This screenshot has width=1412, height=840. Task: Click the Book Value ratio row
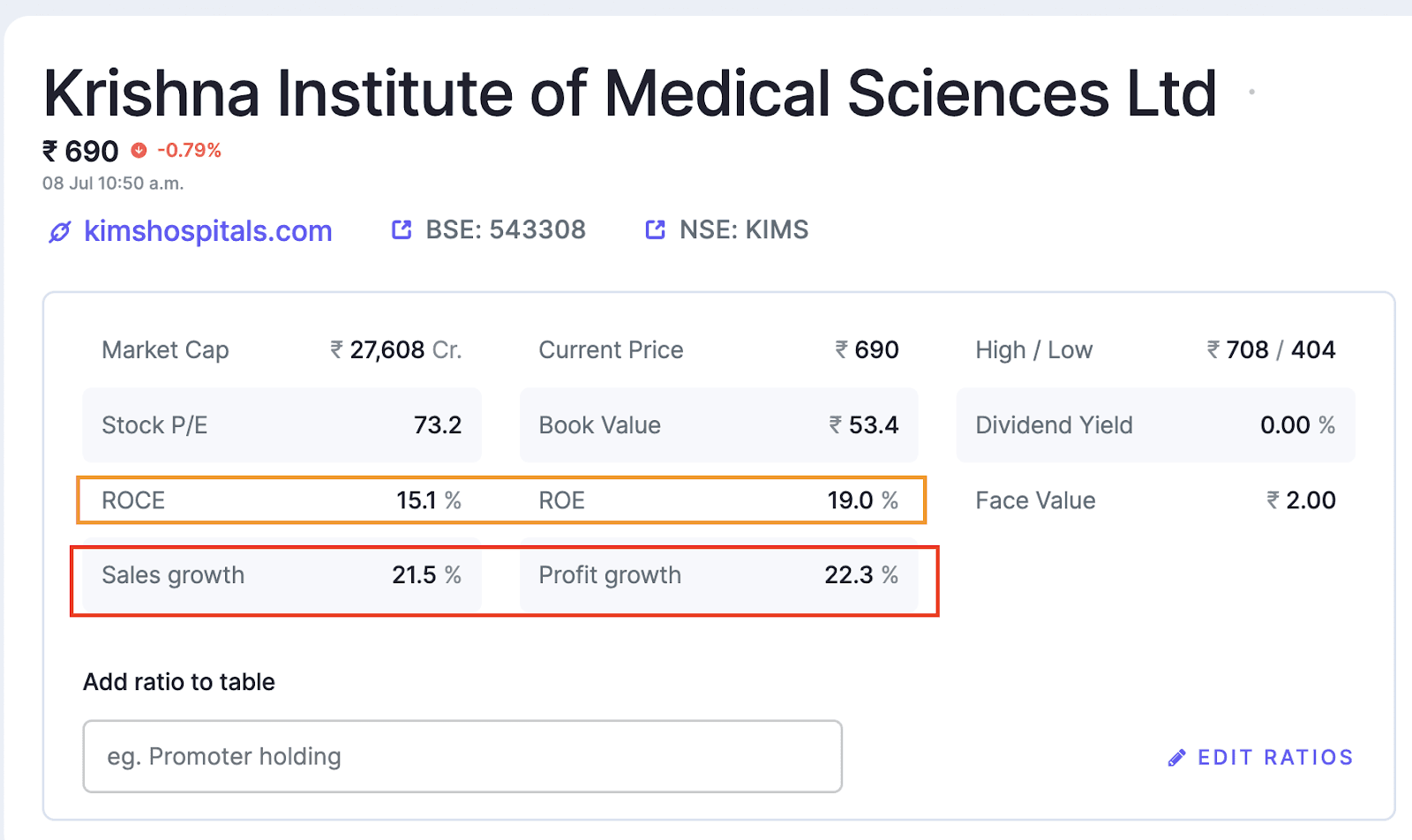click(x=718, y=425)
